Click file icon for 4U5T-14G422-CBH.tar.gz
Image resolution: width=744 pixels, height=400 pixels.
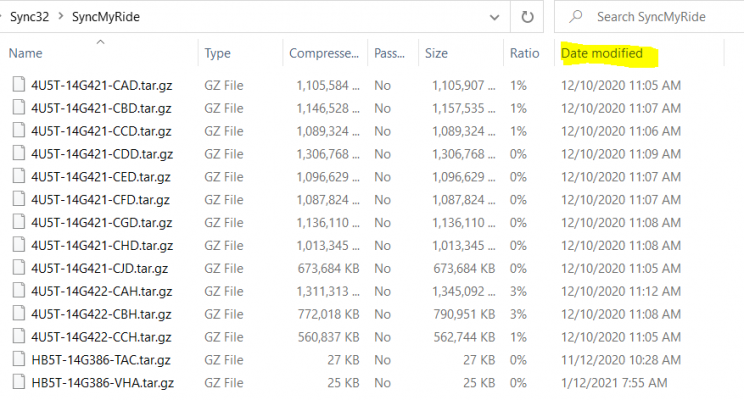[x=19, y=313]
